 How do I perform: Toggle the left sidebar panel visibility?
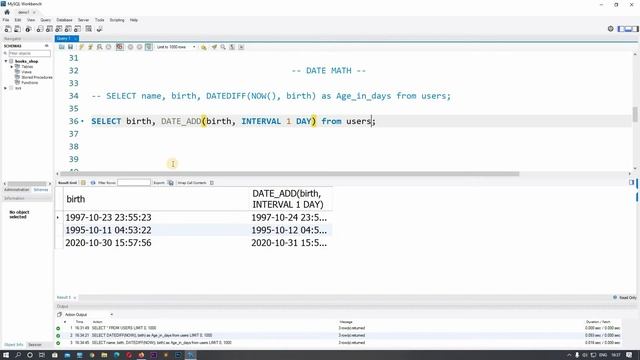621,29
